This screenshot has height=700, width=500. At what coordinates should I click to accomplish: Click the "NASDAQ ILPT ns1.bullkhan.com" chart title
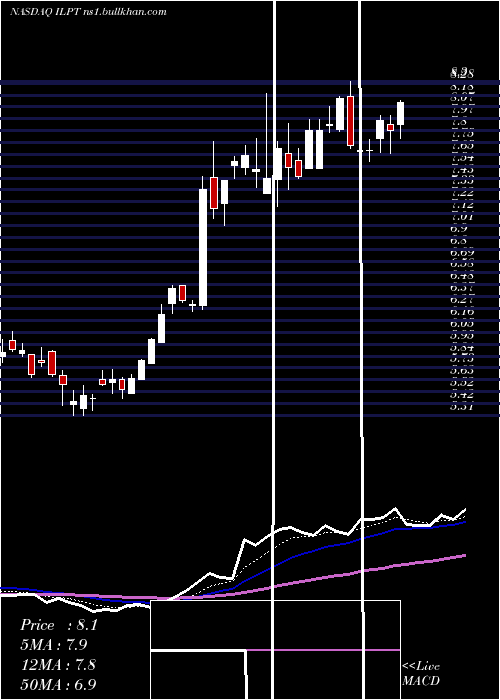tap(88, 12)
